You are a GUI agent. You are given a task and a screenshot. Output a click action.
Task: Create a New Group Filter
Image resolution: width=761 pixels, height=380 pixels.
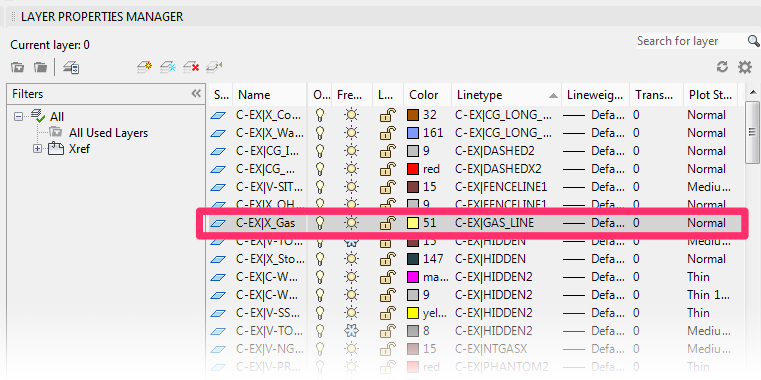click(x=40, y=67)
